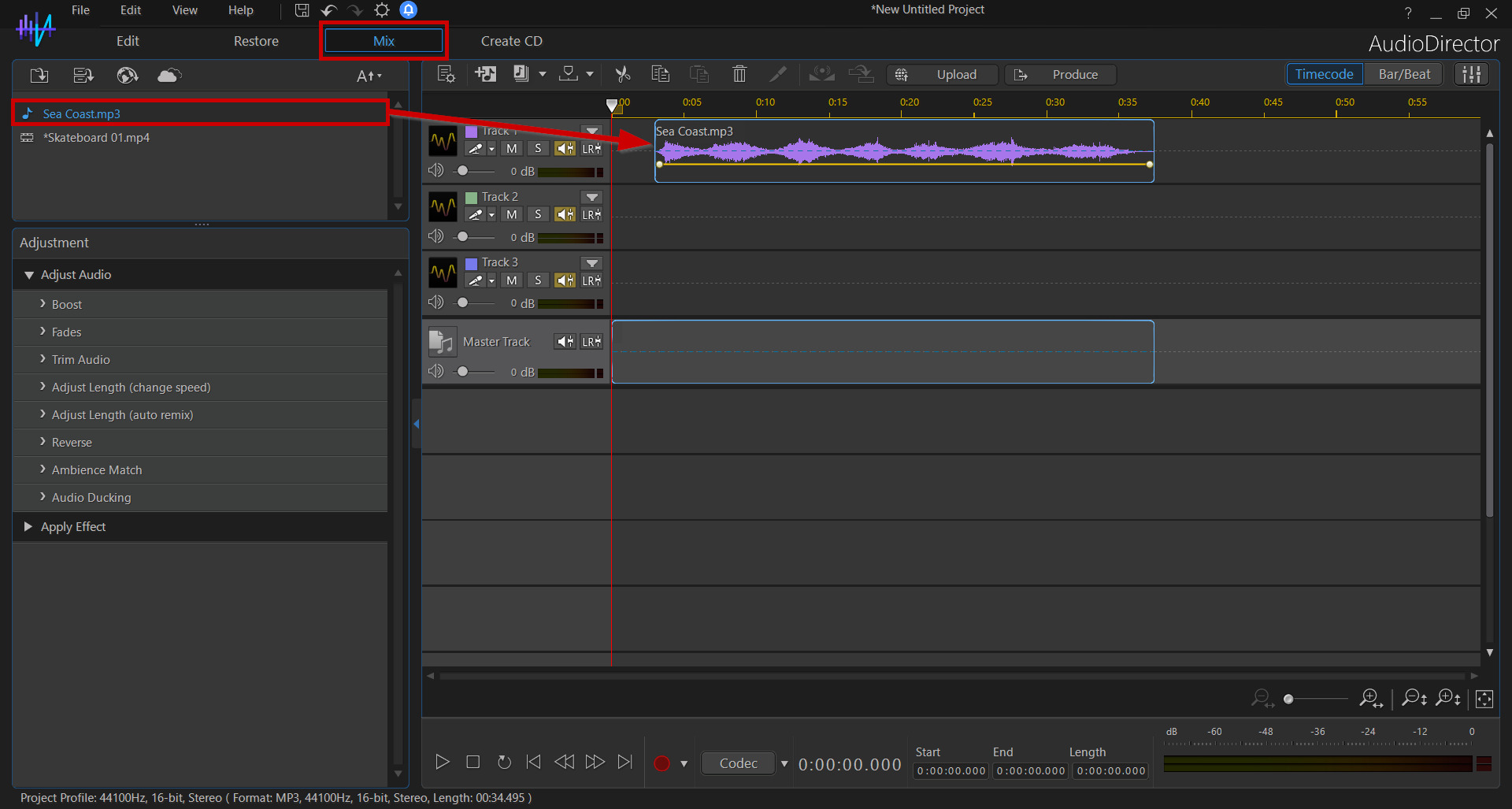Click the Upload button
Image resolution: width=1512 pixels, height=809 pixels.
point(942,74)
